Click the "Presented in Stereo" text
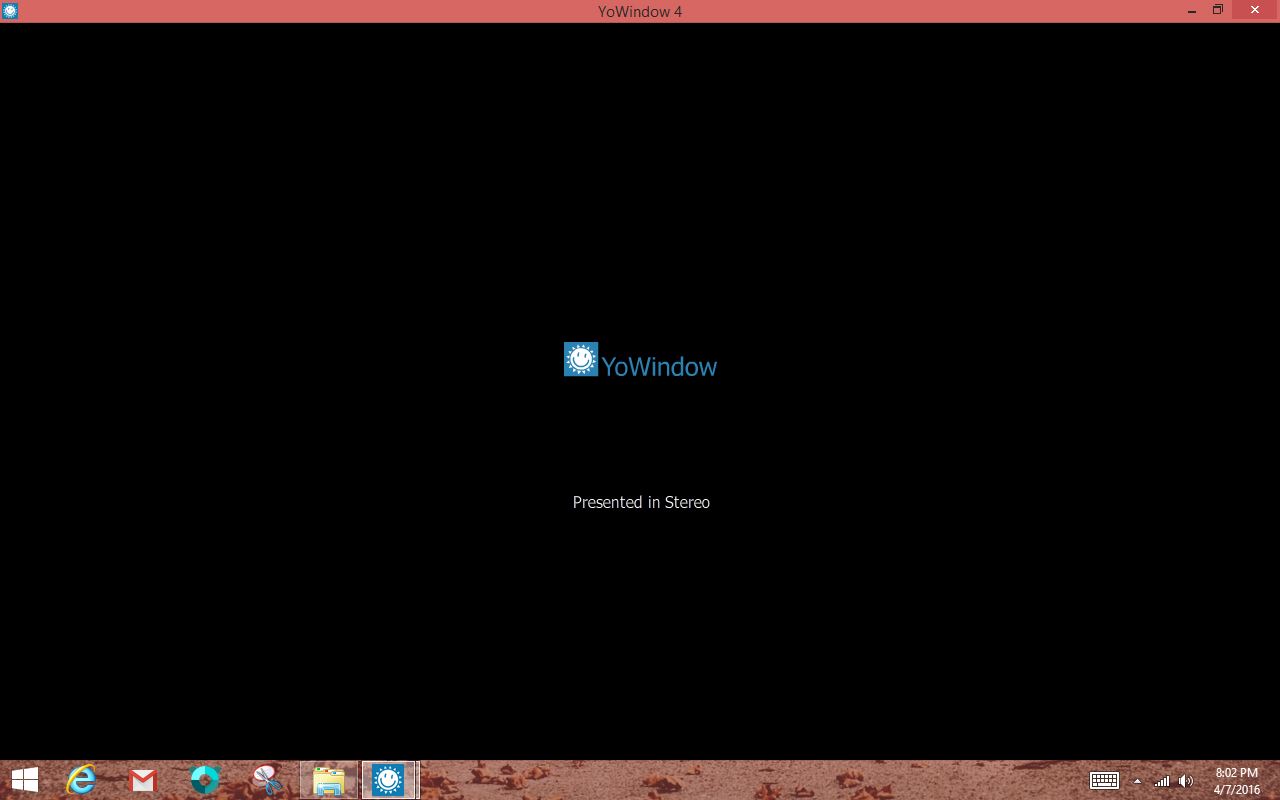This screenshot has width=1280, height=800. tap(641, 502)
